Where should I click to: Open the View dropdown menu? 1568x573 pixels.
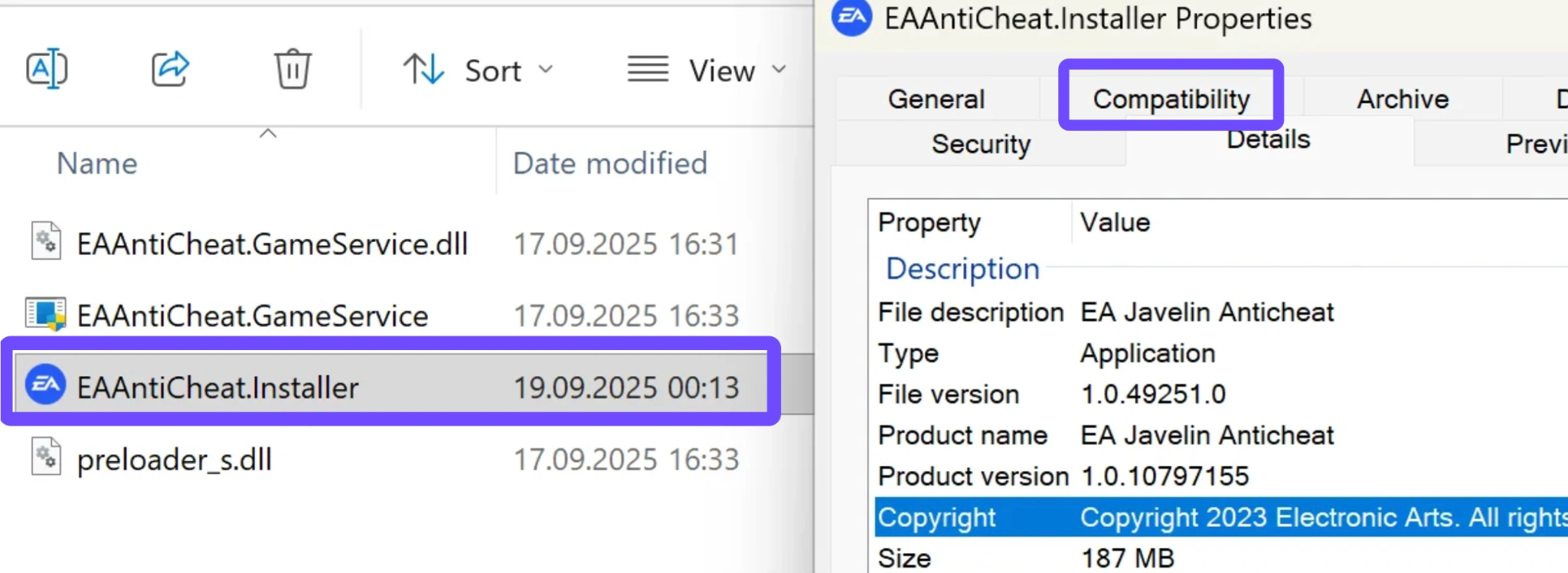707,70
